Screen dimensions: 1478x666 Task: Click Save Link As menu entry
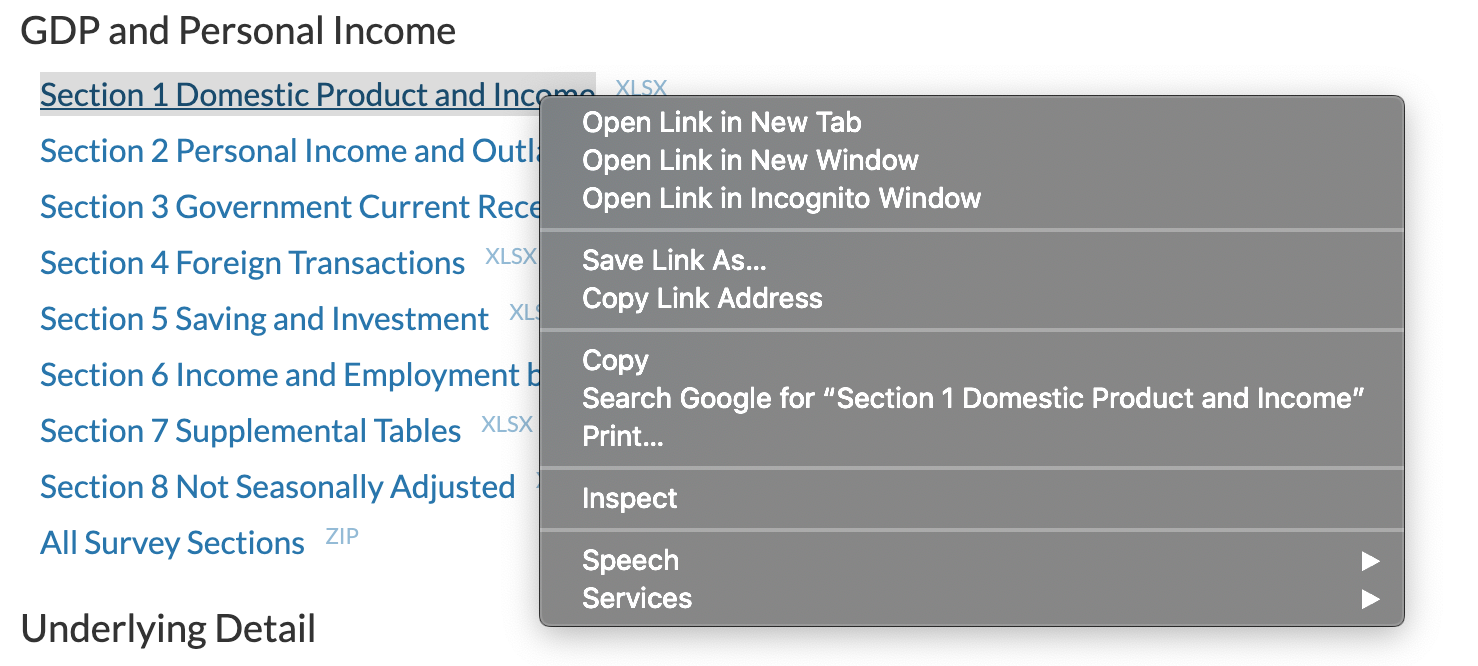pos(673,260)
